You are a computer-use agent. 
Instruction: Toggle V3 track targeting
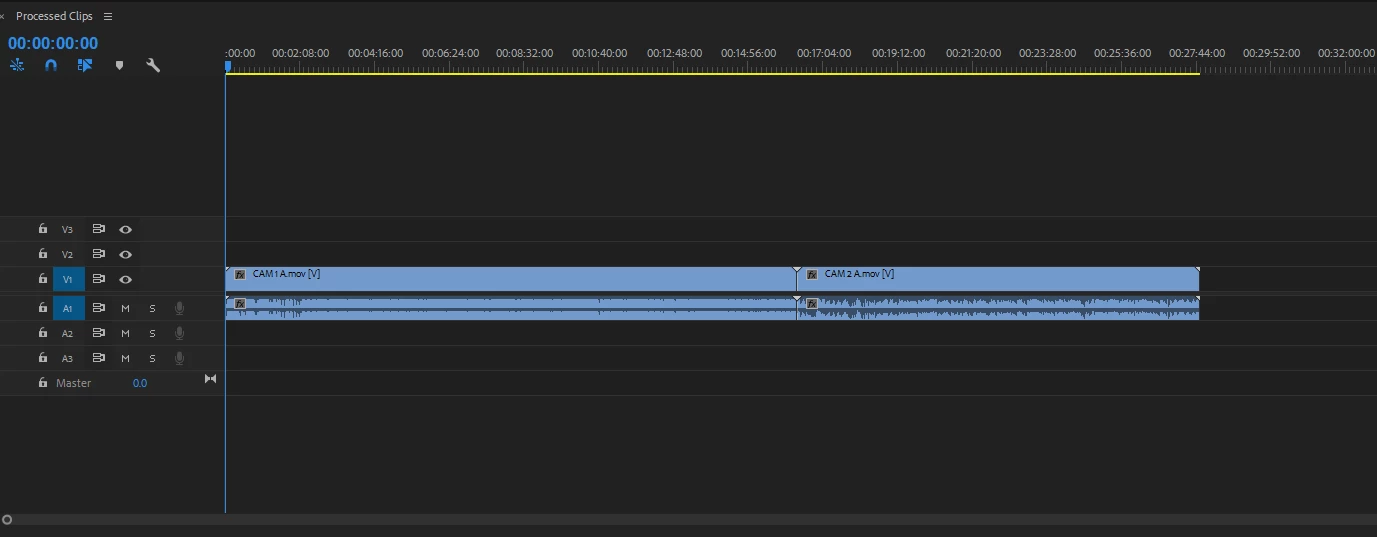coord(68,229)
